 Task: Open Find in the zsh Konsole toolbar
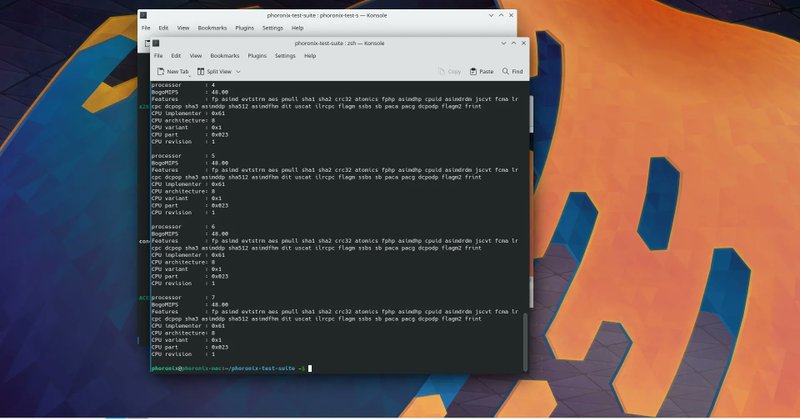513,72
